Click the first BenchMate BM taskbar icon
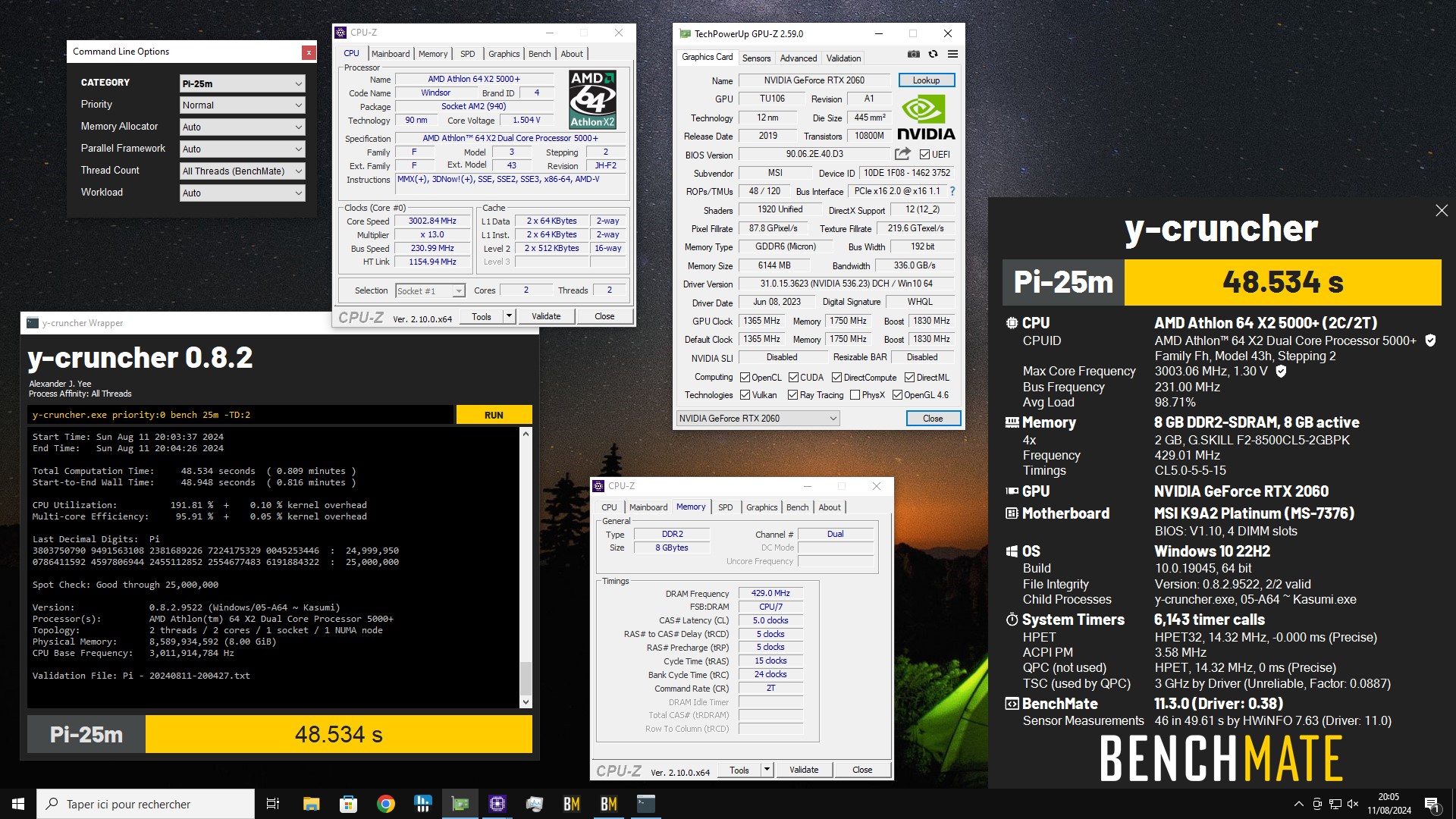 pyautogui.click(x=571, y=804)
